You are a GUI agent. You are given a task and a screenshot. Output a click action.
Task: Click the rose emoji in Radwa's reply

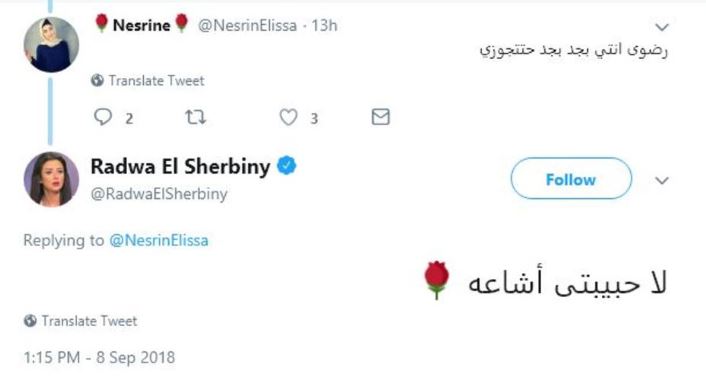pyautogui.click(x=436, y=280)
